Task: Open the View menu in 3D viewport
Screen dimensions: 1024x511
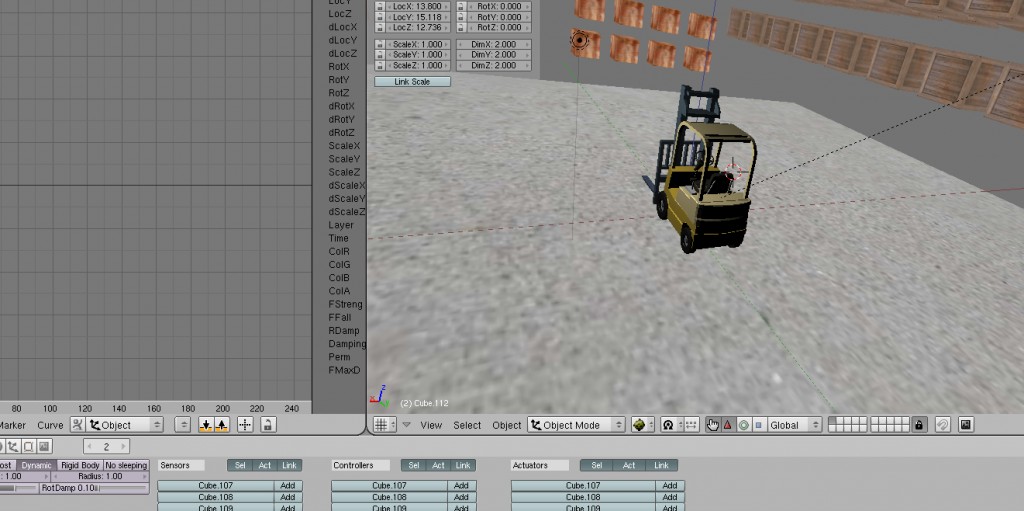Action: click(x=431, y=425)
